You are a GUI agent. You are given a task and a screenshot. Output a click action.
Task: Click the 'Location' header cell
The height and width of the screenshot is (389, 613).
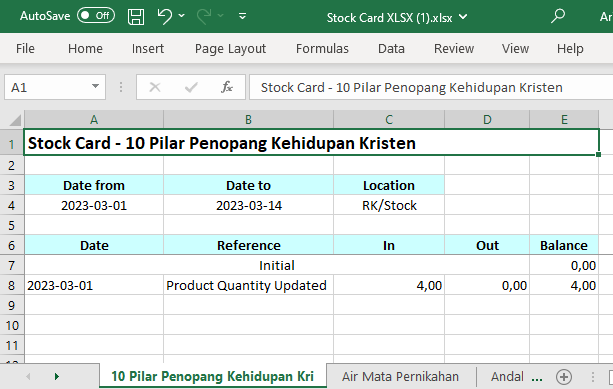389,185
